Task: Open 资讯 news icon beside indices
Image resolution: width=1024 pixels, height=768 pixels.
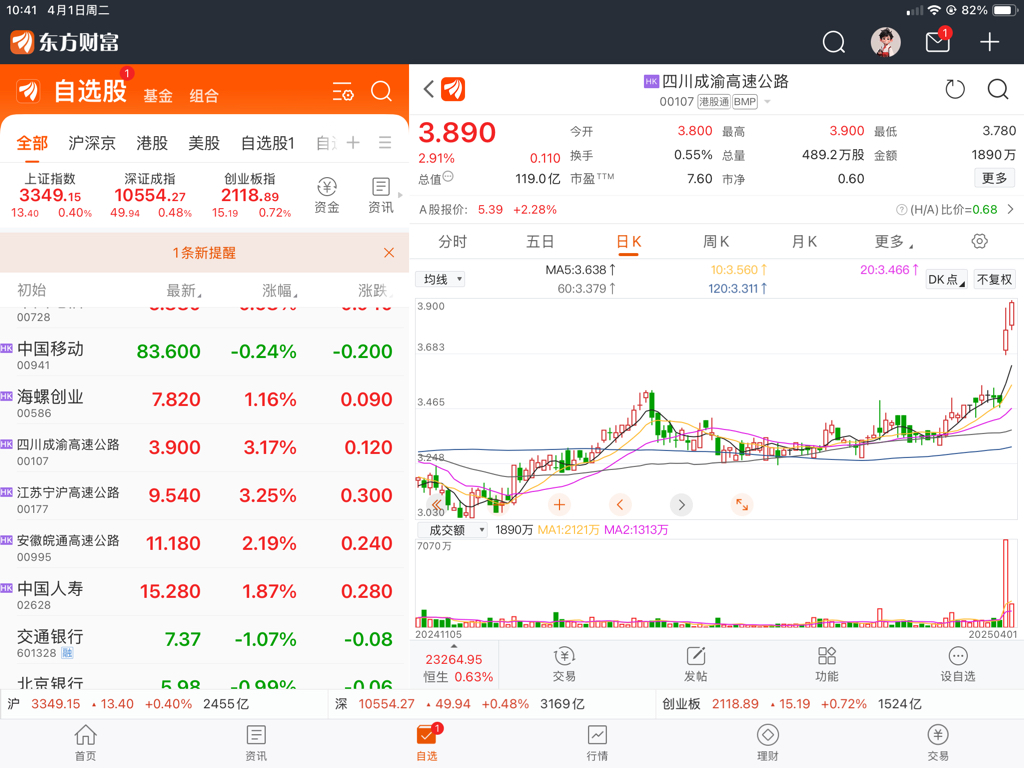Action: coord(381,195)
